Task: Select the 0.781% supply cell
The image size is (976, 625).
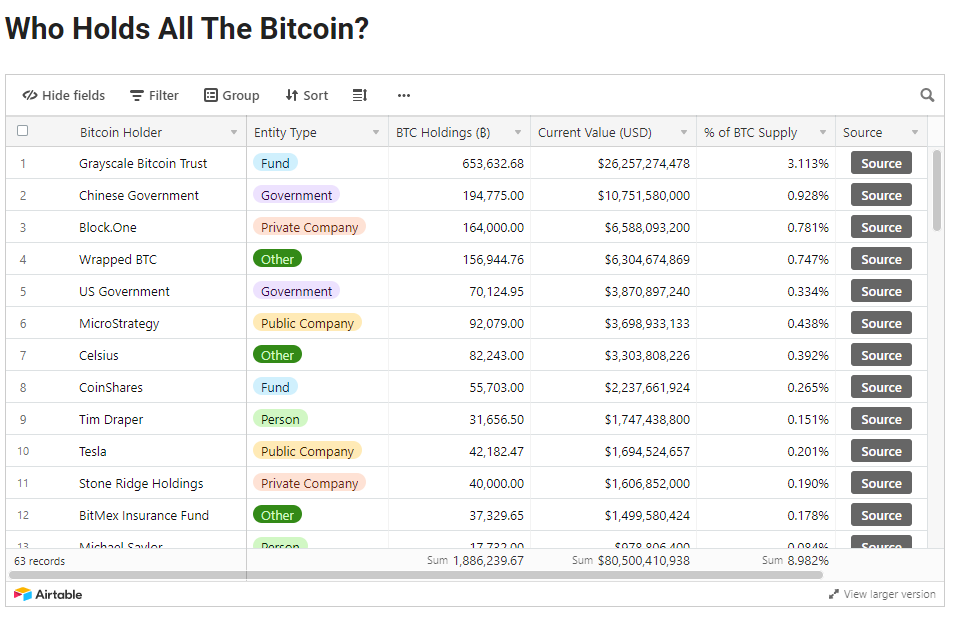Action: [766, 227]
